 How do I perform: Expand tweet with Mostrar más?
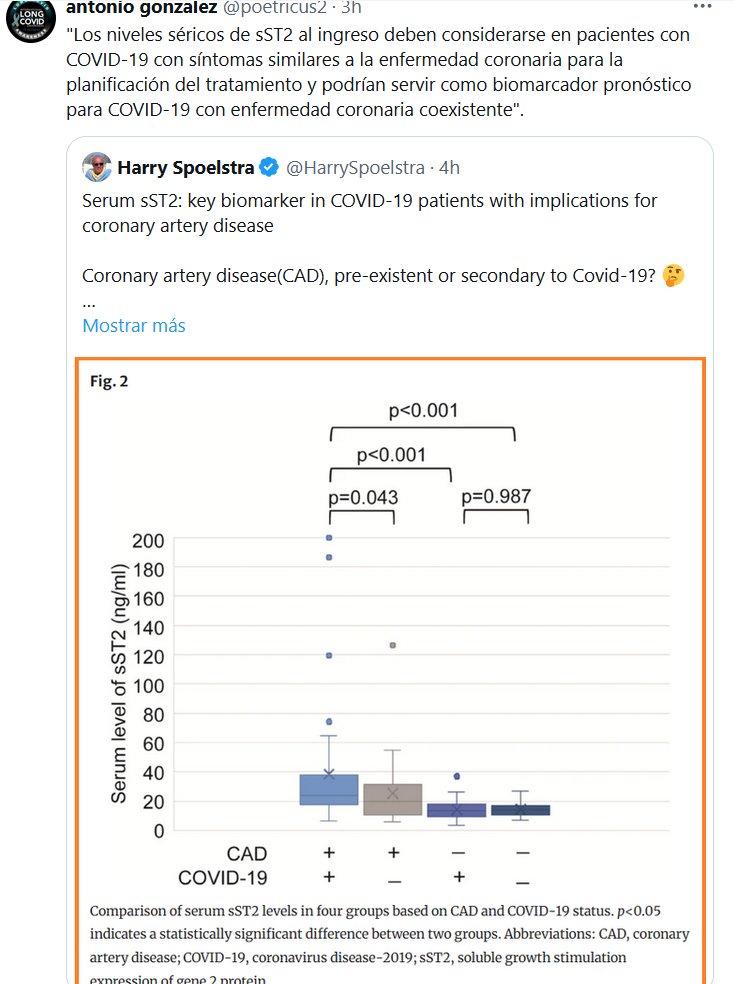133,326
